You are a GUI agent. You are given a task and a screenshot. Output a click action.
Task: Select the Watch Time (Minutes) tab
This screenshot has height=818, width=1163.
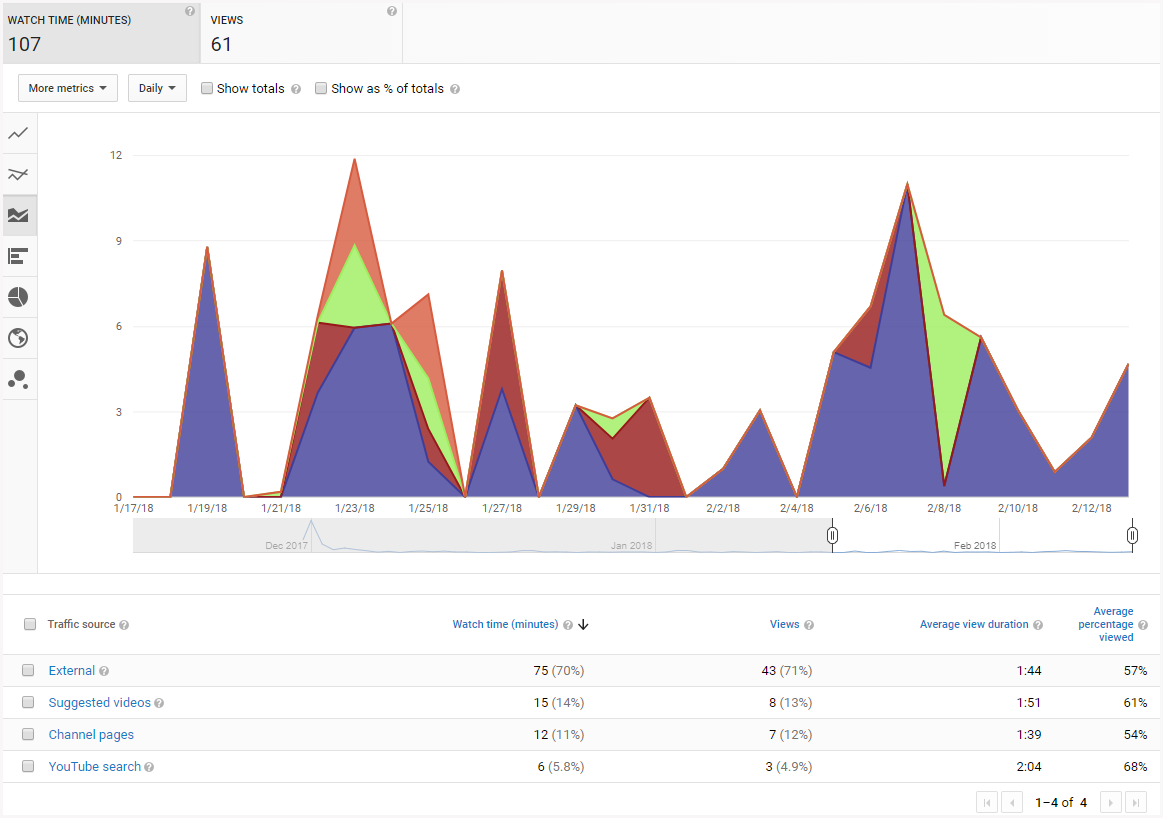coord(100,33)
